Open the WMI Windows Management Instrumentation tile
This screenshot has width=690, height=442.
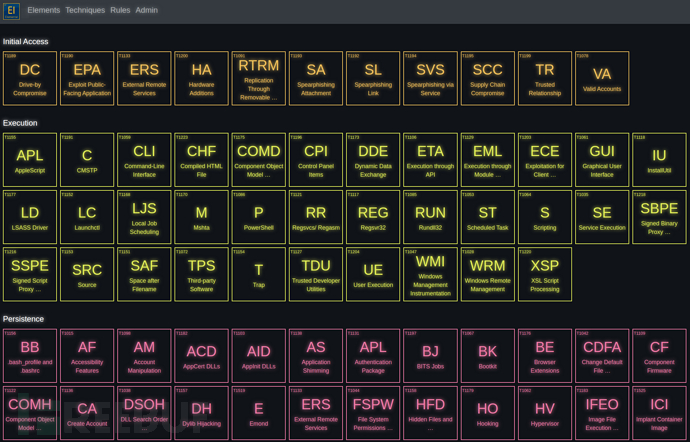pos(430,274)
